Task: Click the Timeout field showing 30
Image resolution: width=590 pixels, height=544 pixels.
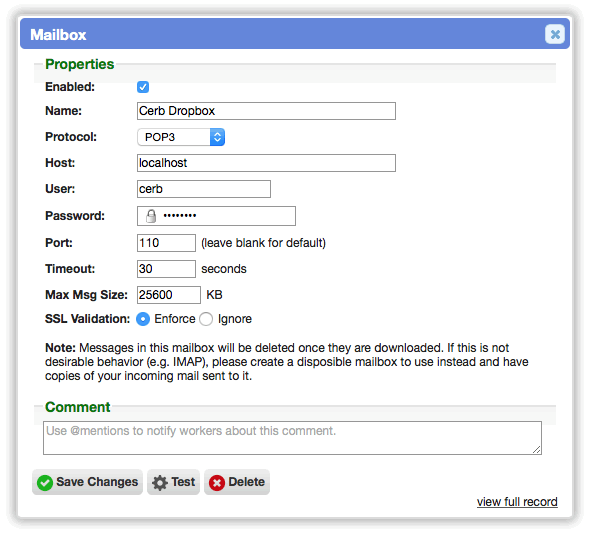Action: coord(166,269)
